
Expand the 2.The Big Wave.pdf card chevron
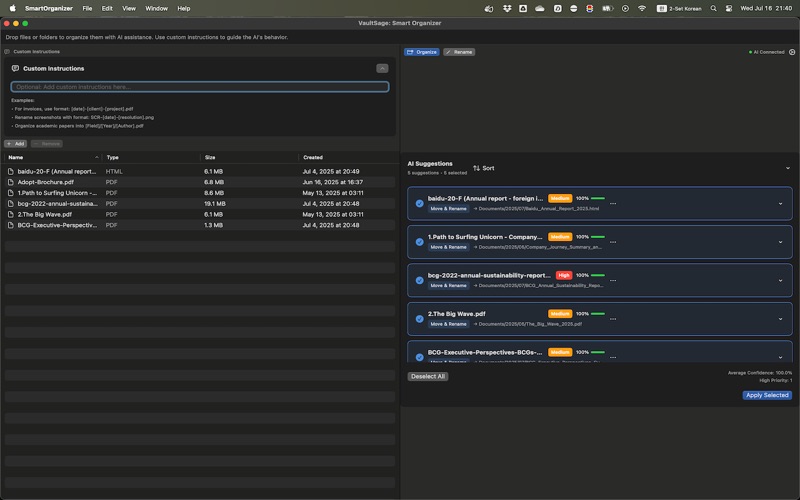(x=780, y=319)
